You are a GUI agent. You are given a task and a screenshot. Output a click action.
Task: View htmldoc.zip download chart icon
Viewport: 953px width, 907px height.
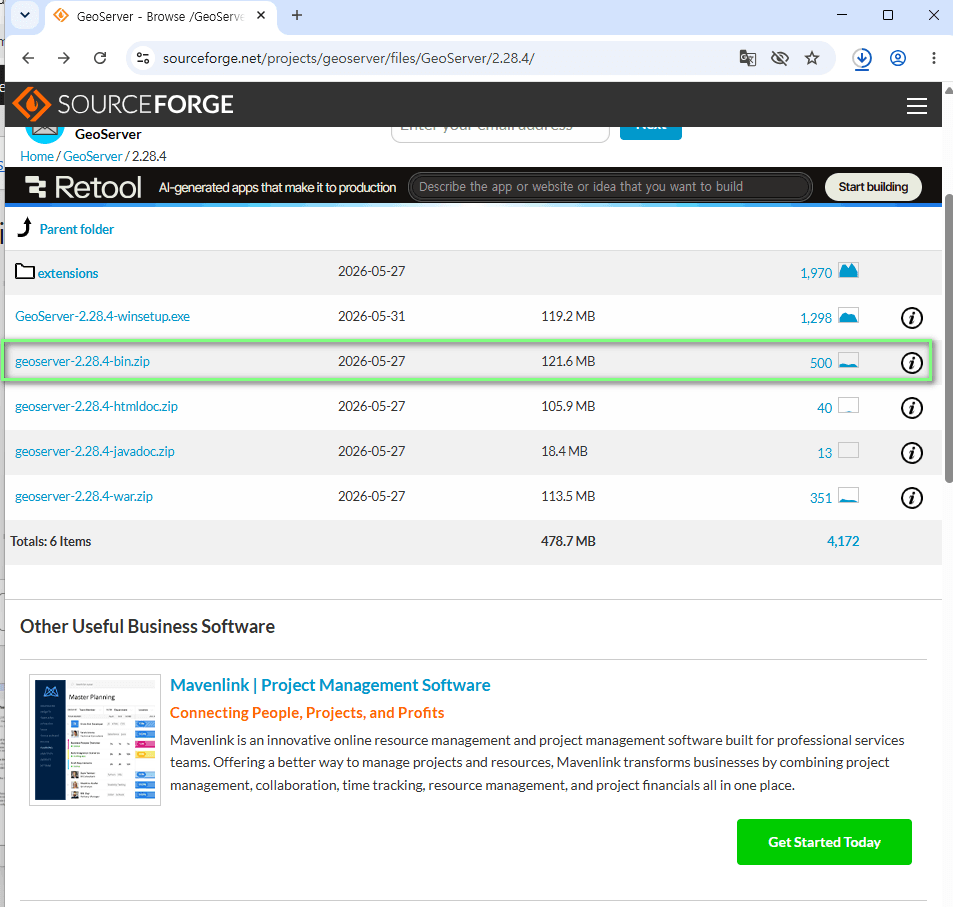[x=848, y=405]
